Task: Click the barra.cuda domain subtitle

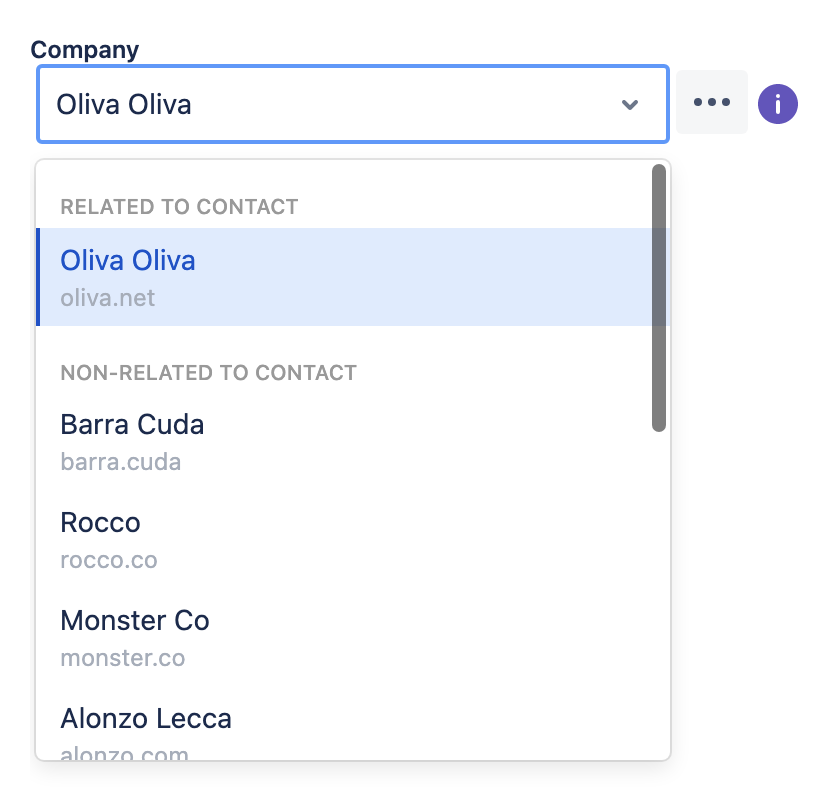Action: tap(120, 462)
